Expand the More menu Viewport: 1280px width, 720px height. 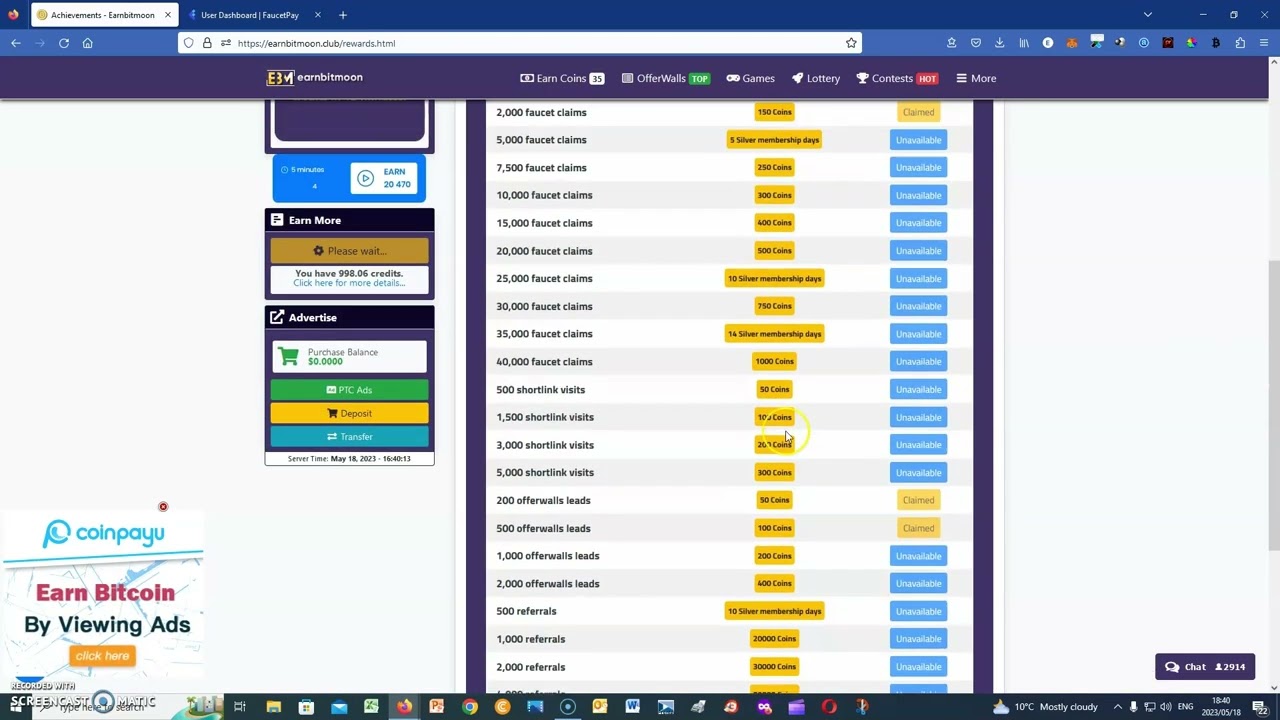pyautogui.click(x=976, y=78)
